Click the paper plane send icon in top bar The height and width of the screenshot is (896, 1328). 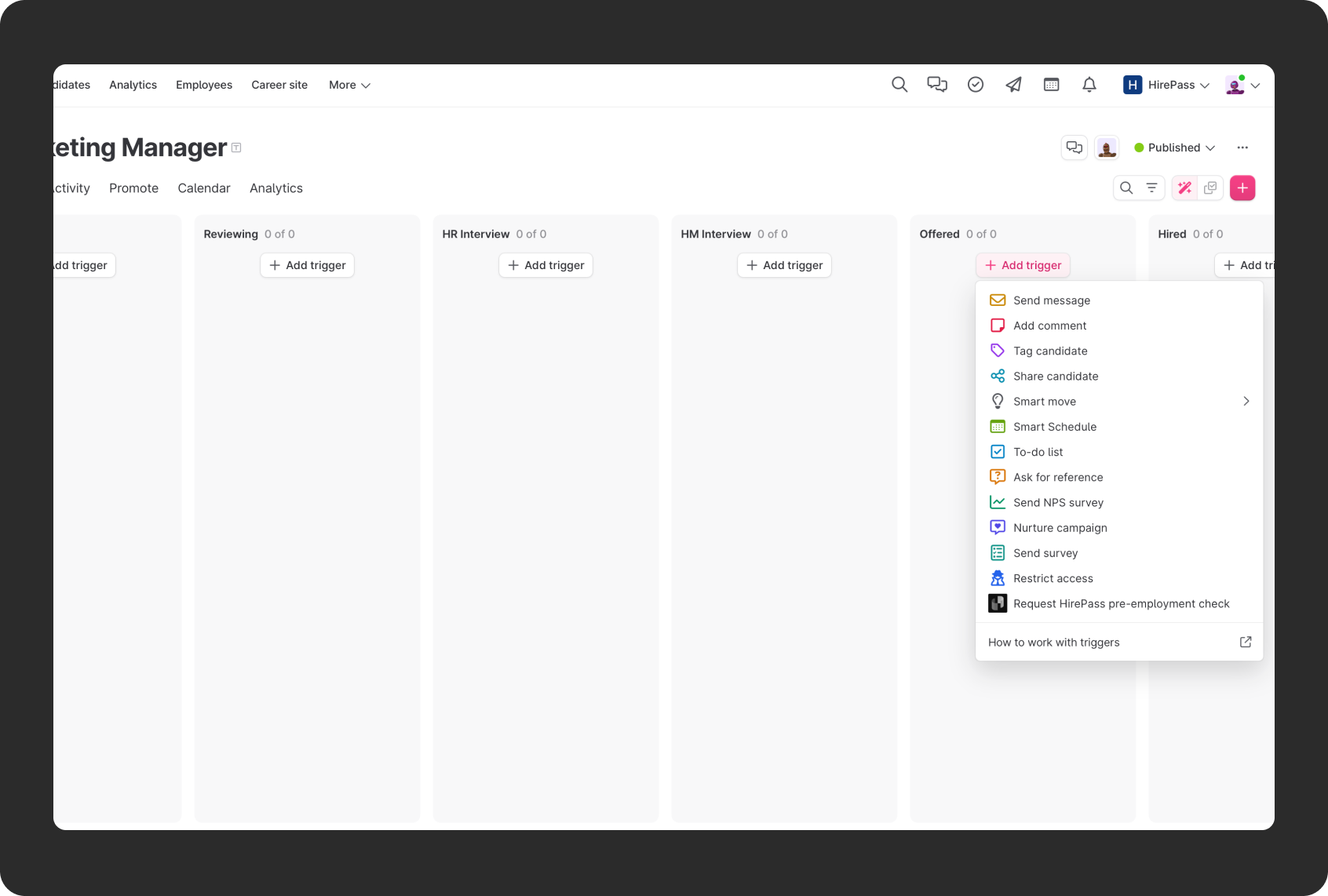tap(1013, 85)
